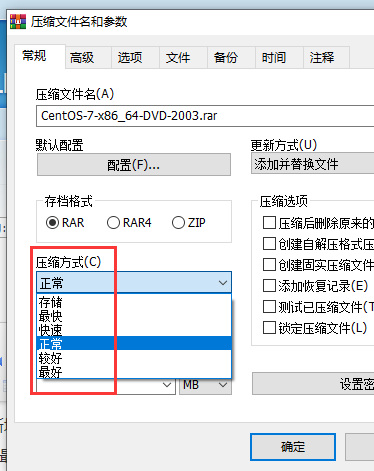The height and width of the screenshot is (471, 374).
Task: Click the WinRAR icon in title bar
Action: coord(18,22)
